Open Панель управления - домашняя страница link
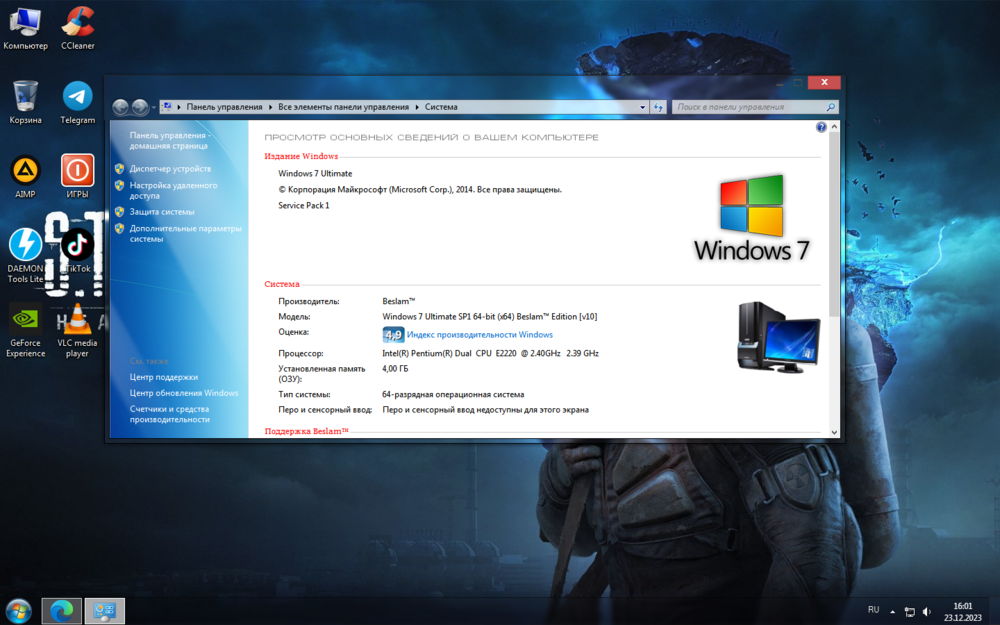Screen dimensions: 1000x625 169,140
